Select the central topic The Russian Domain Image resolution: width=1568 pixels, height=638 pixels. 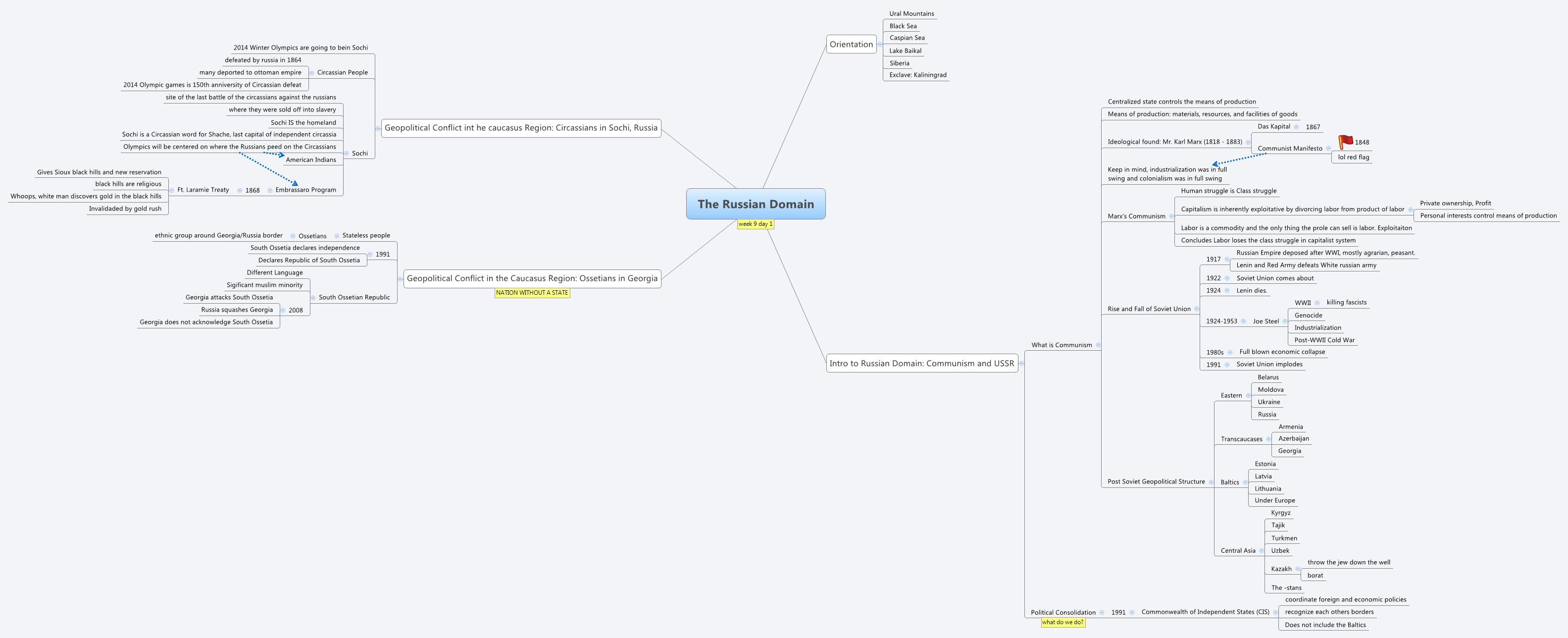(756, 204)
